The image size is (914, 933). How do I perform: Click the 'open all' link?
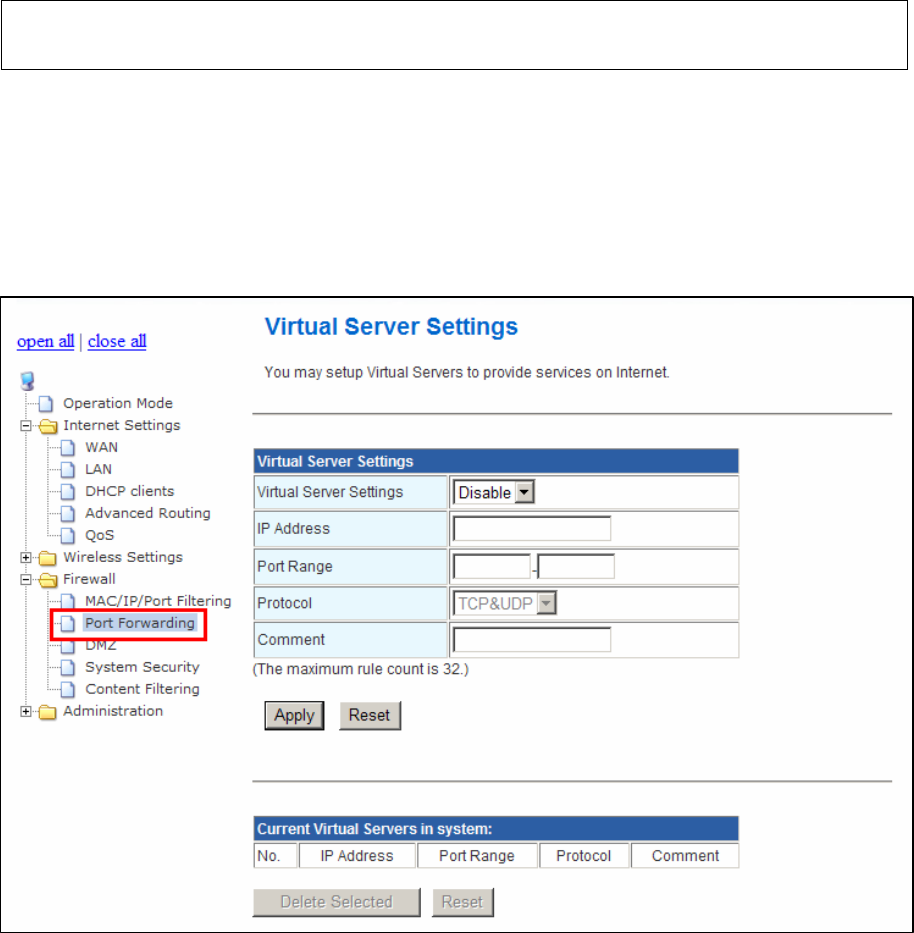point(45,342)
